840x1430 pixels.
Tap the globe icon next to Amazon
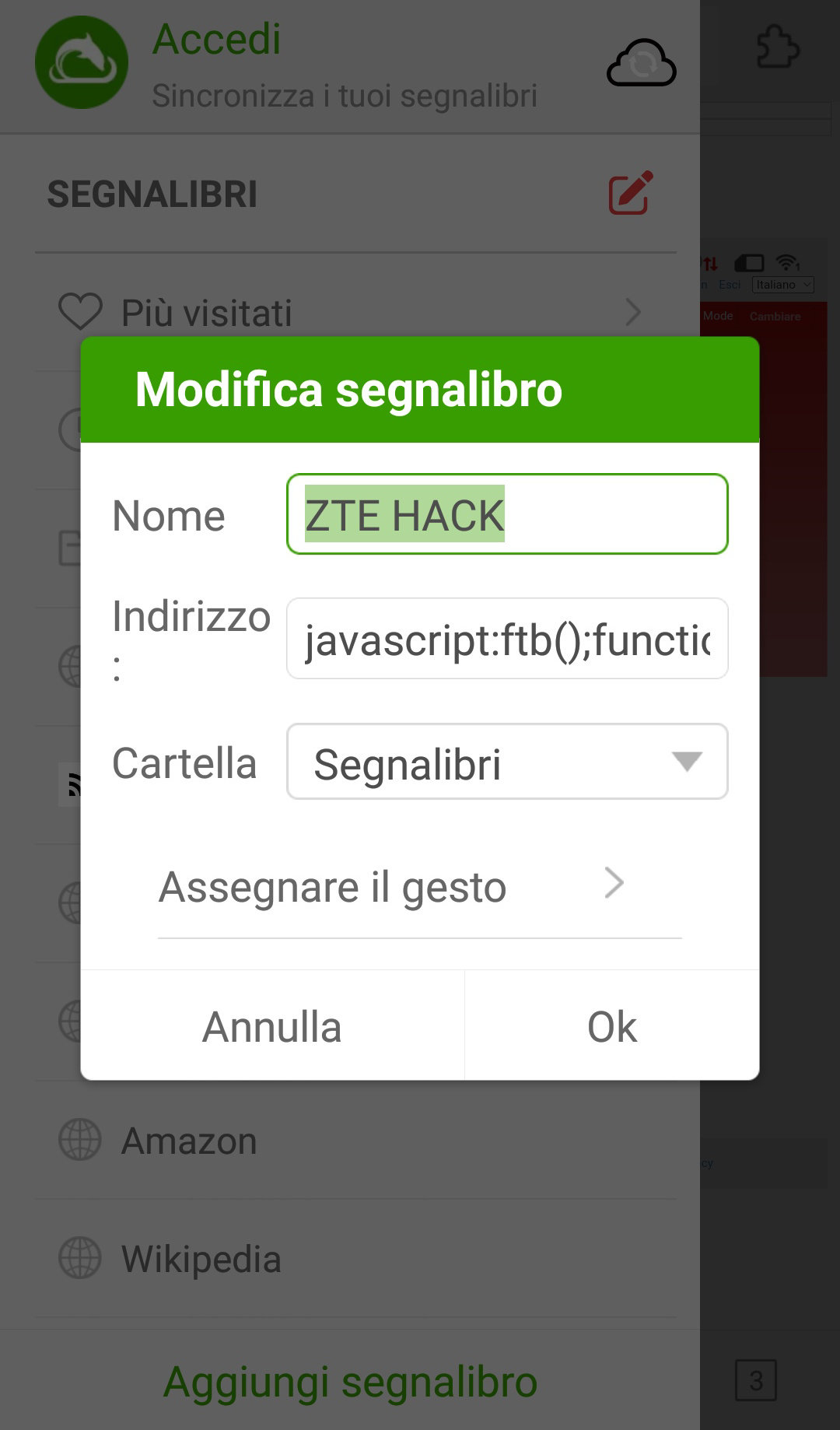click(80, 1140)
